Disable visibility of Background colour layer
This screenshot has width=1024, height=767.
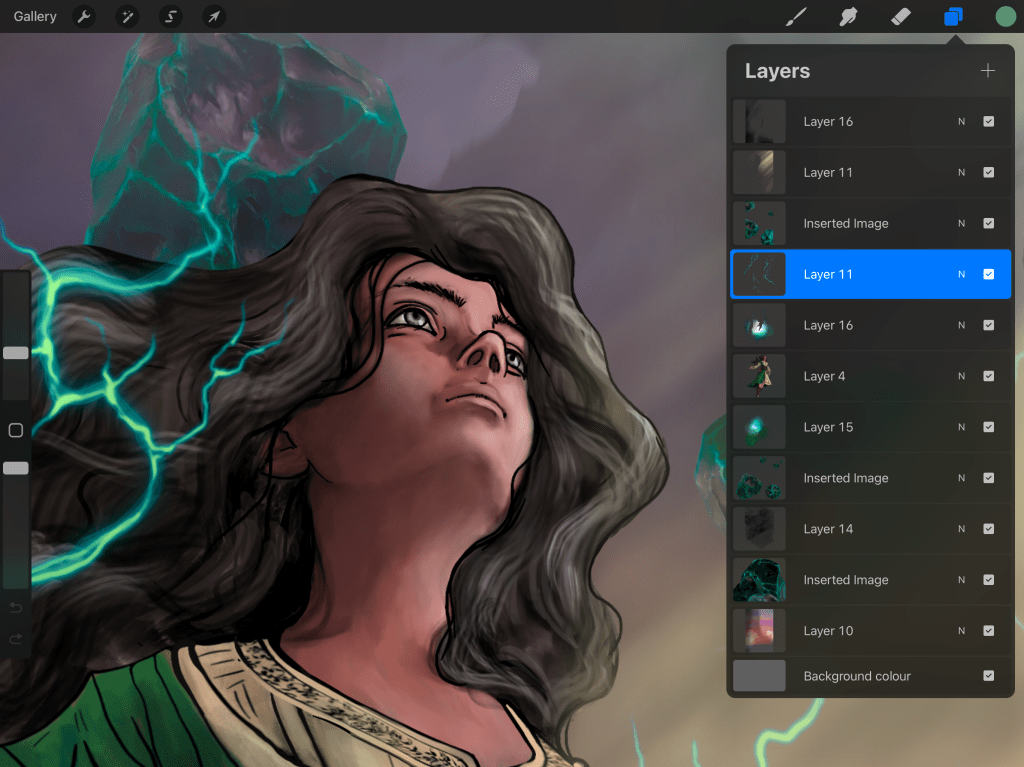[x=989, y=676]
